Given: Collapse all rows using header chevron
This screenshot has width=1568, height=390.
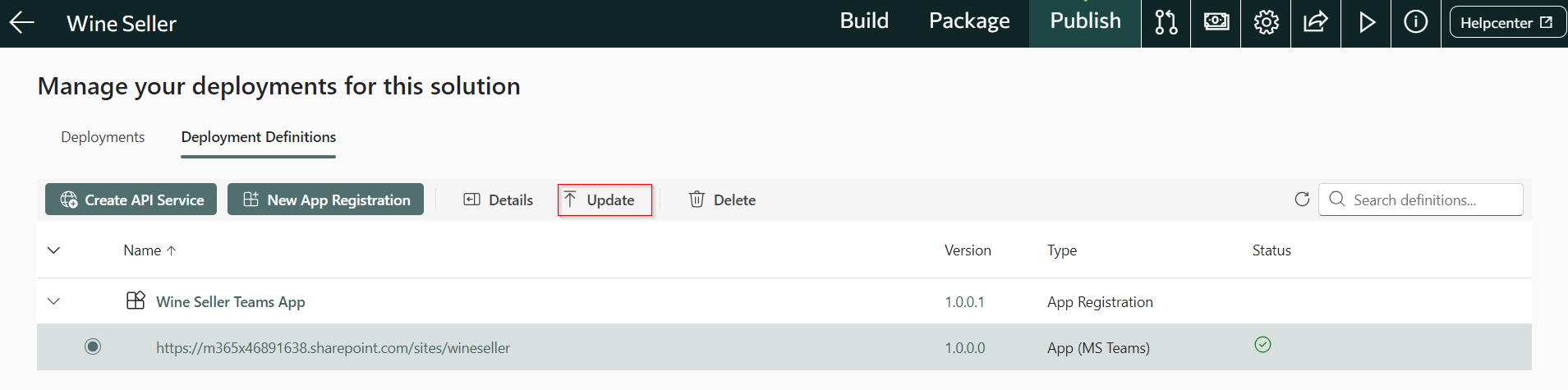Looking at the screenshot, I should pyautogui.click(x=54, y=250).
